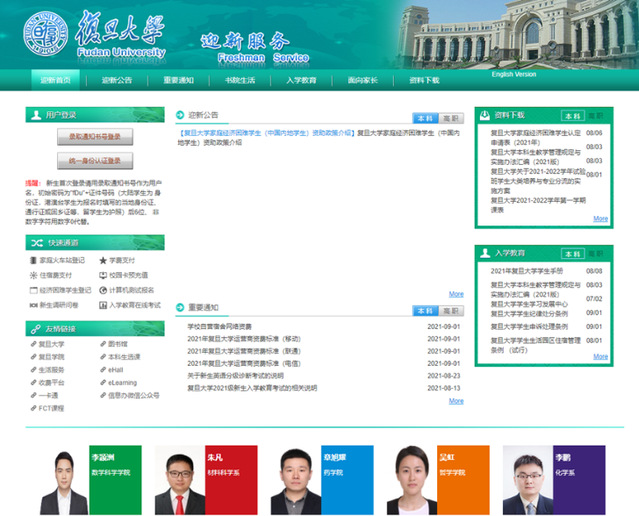
Task: Switch to English Version
Action: [x=514, y=74]
